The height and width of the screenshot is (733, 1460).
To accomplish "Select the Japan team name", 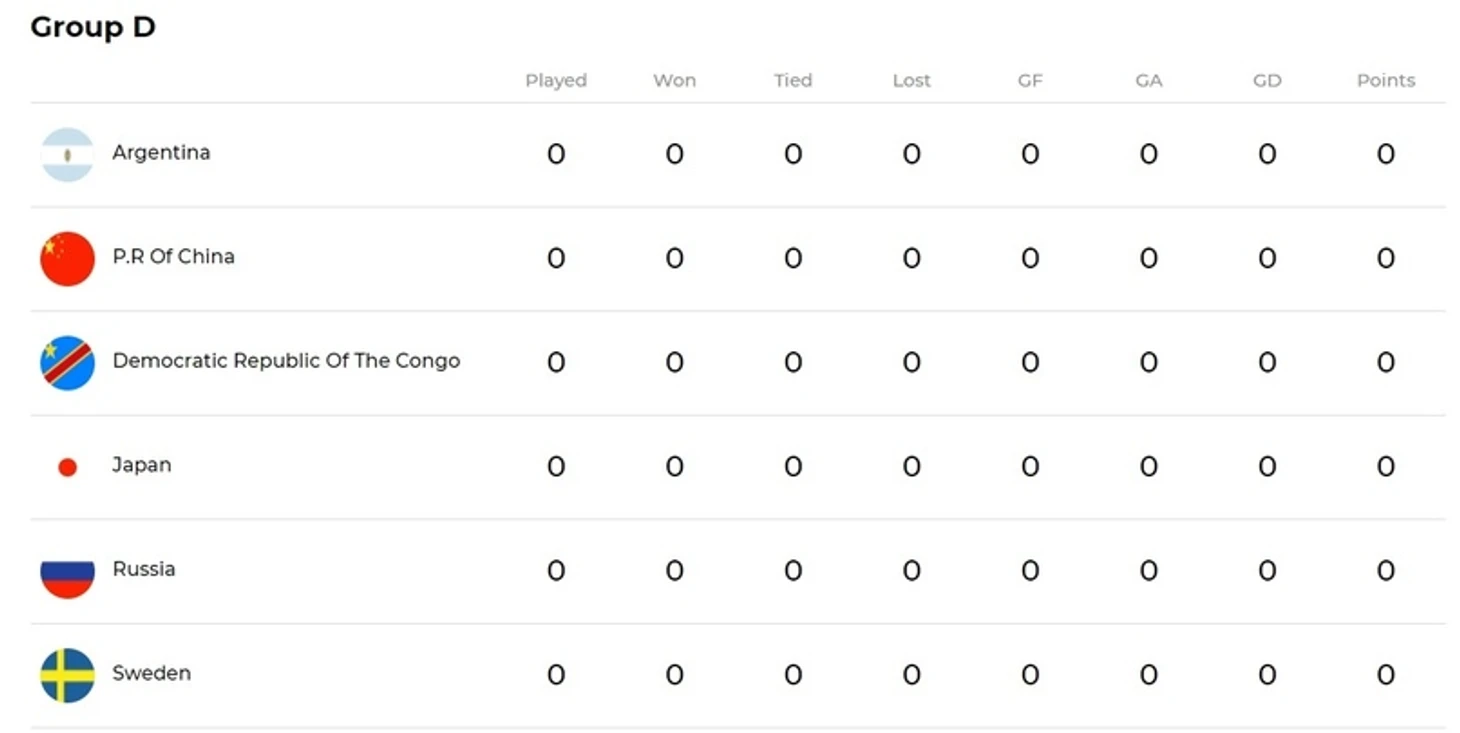I will click(x=141, y=465).
